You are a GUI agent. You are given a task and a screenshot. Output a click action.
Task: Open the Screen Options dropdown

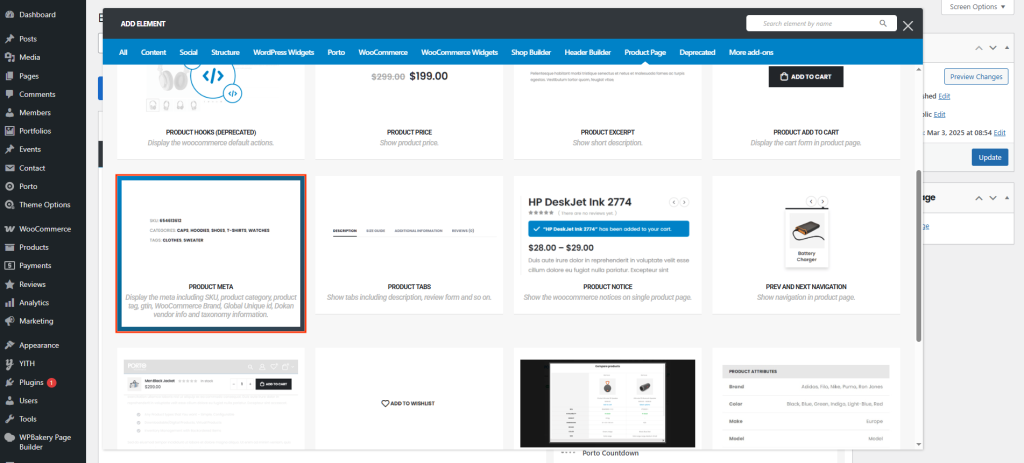pos(977,7)
